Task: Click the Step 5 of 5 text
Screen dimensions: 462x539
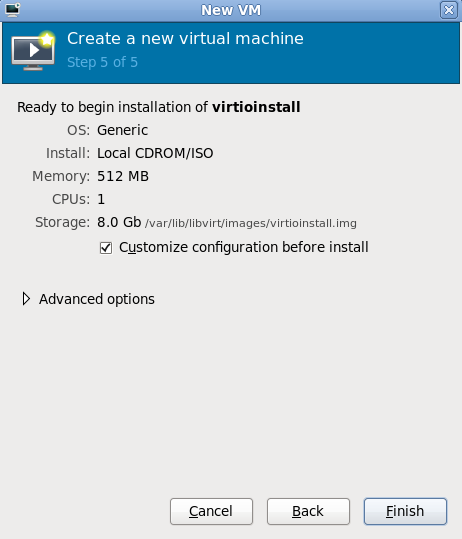Action: click(x=102, y=62)
